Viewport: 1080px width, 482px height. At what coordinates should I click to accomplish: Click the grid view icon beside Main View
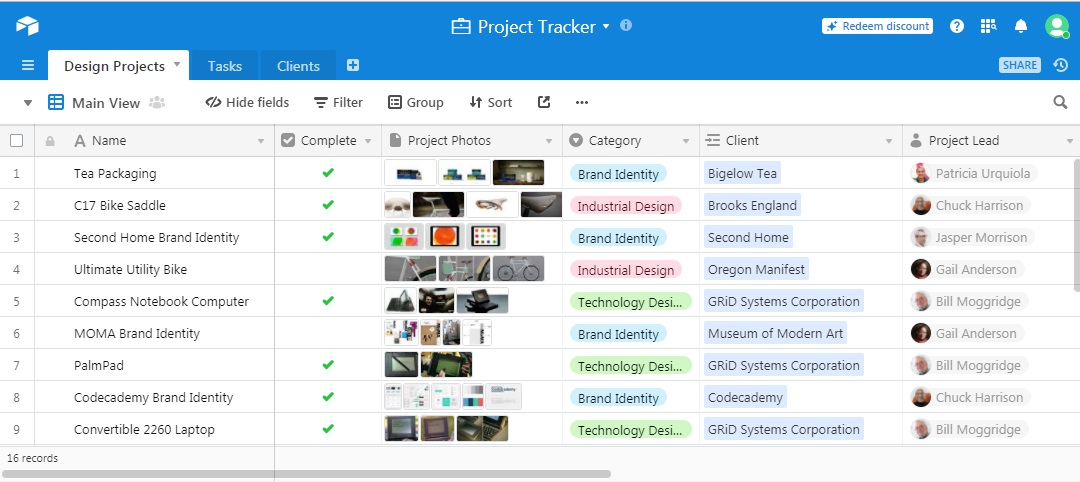coord(56,103)
